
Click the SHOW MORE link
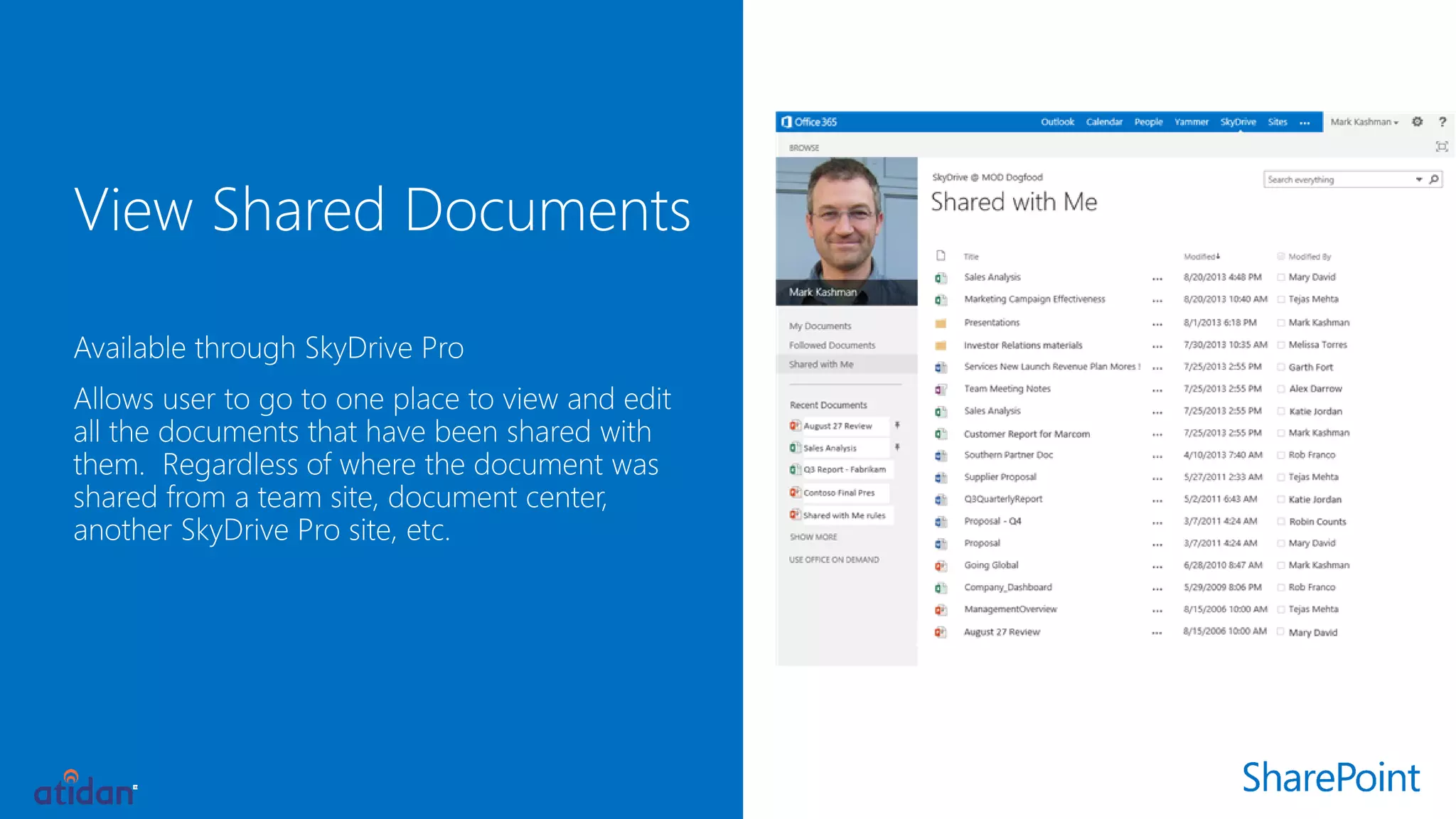[x=813, y=537]
